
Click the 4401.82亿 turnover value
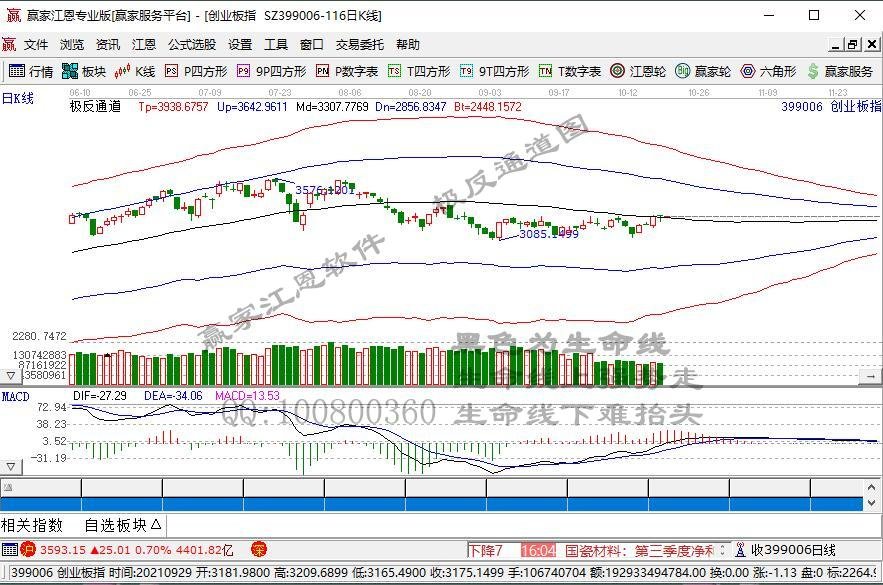tap(204, 550)
